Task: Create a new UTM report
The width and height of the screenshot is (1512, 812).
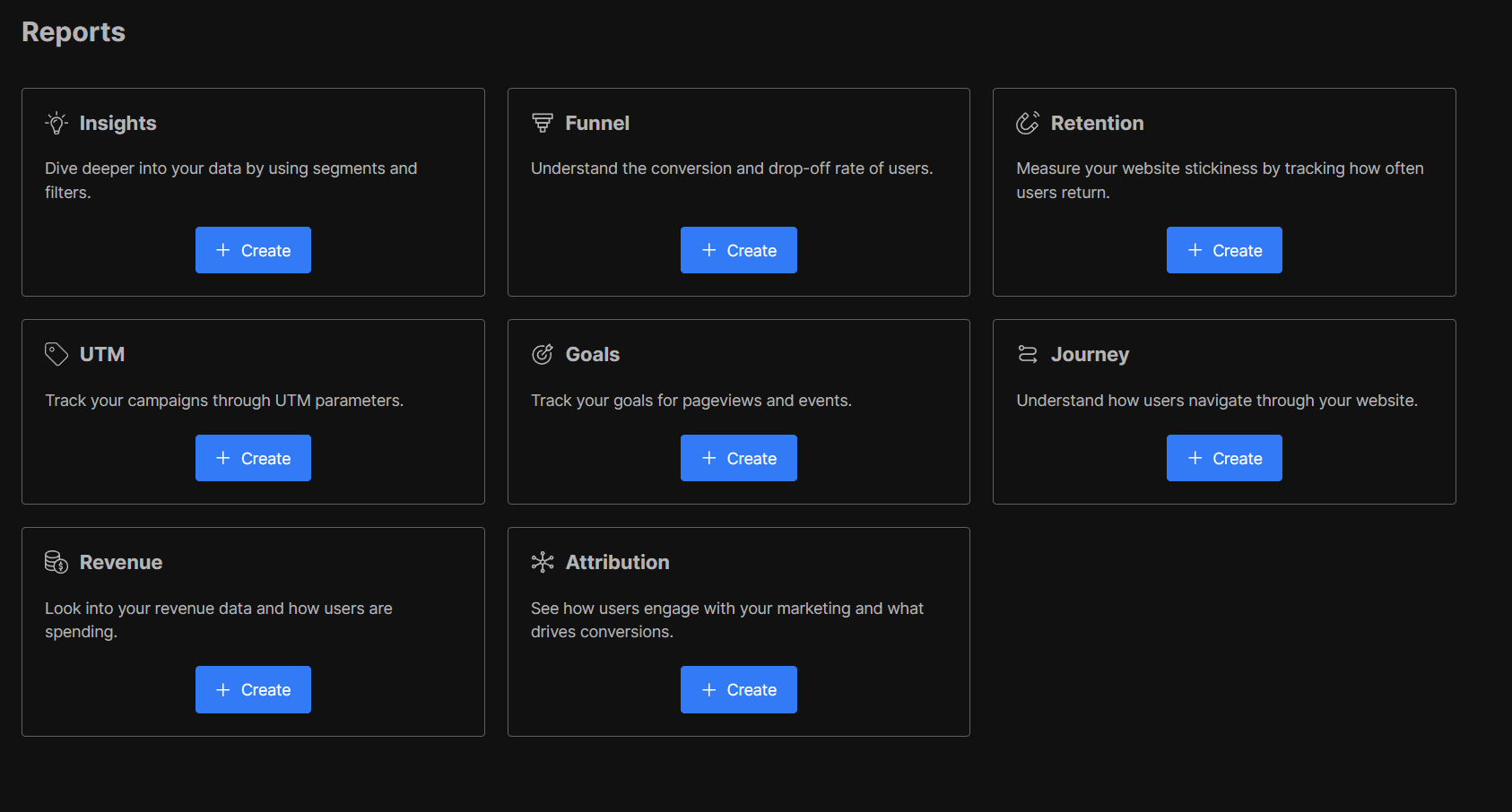Action: (x=253, y=458)
